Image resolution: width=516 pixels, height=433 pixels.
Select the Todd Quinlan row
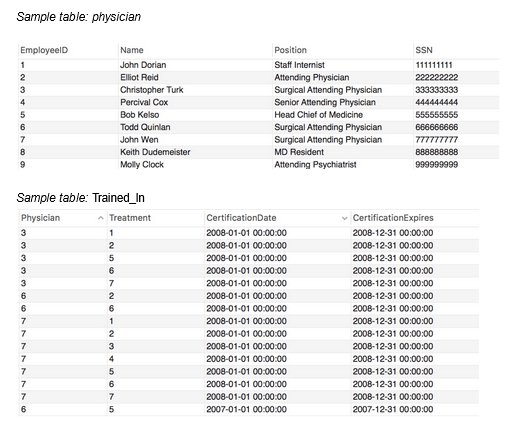(x=259, y=127)
